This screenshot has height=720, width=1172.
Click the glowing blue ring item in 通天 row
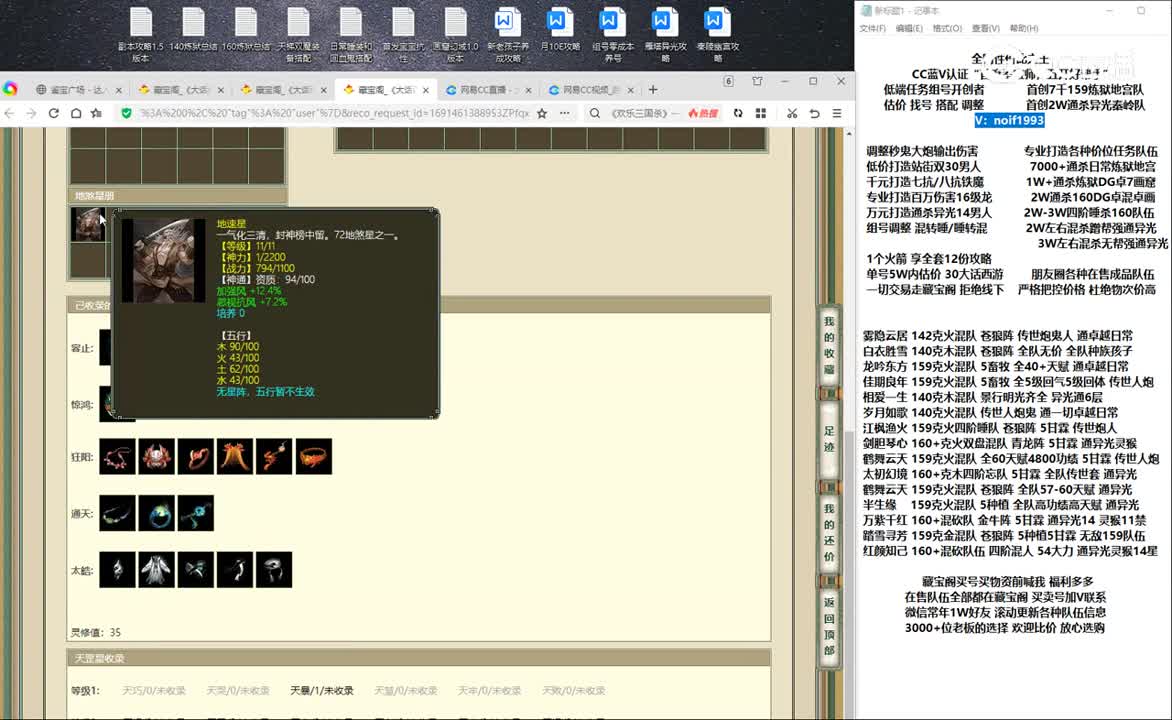pos(156,514)
